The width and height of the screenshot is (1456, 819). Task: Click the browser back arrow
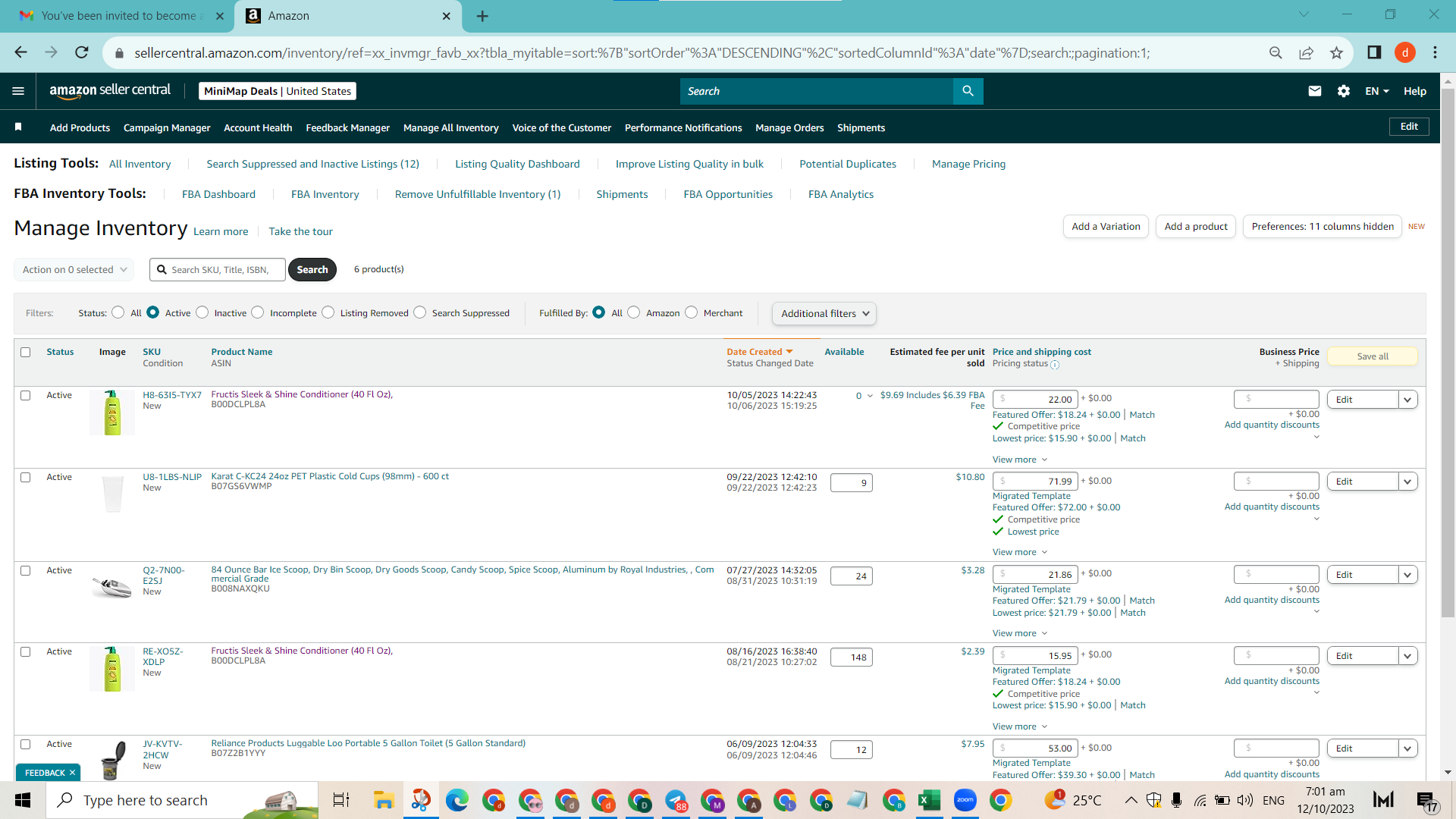tap(20, 52)
